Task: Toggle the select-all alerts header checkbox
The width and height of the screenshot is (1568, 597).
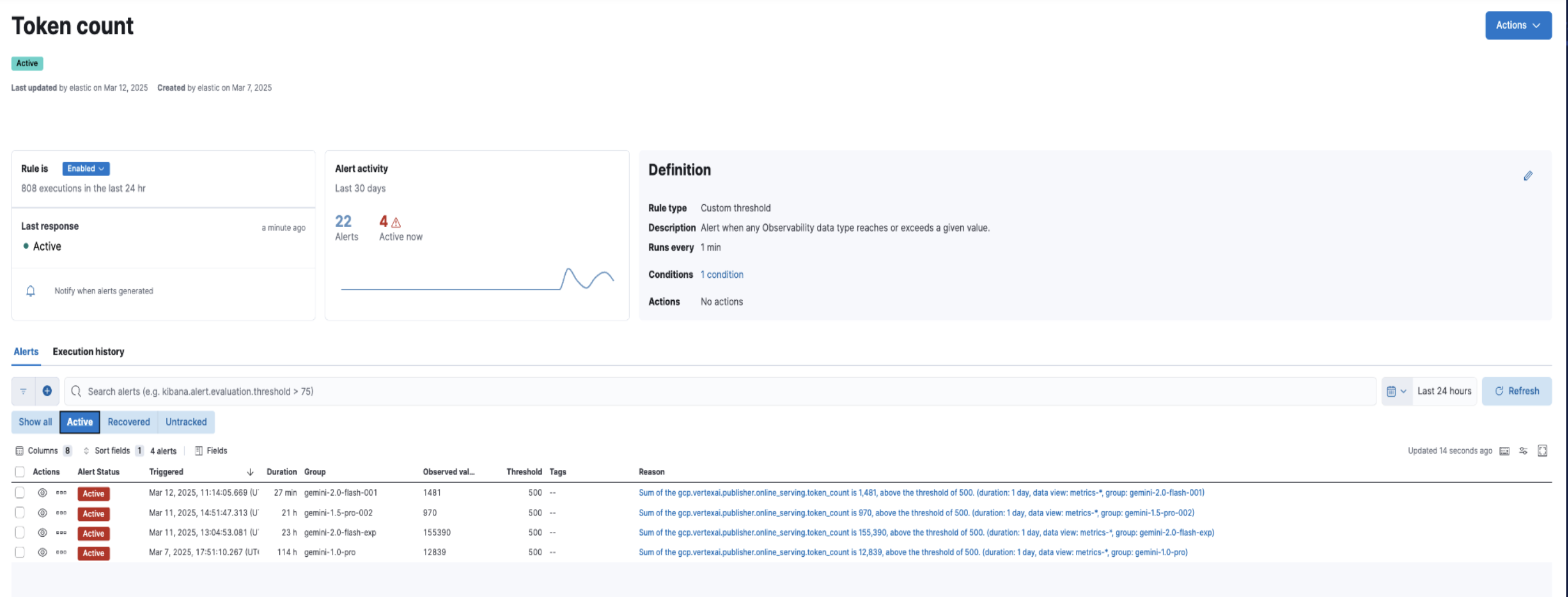Action: pyautogui.click(x=20, y=472)
